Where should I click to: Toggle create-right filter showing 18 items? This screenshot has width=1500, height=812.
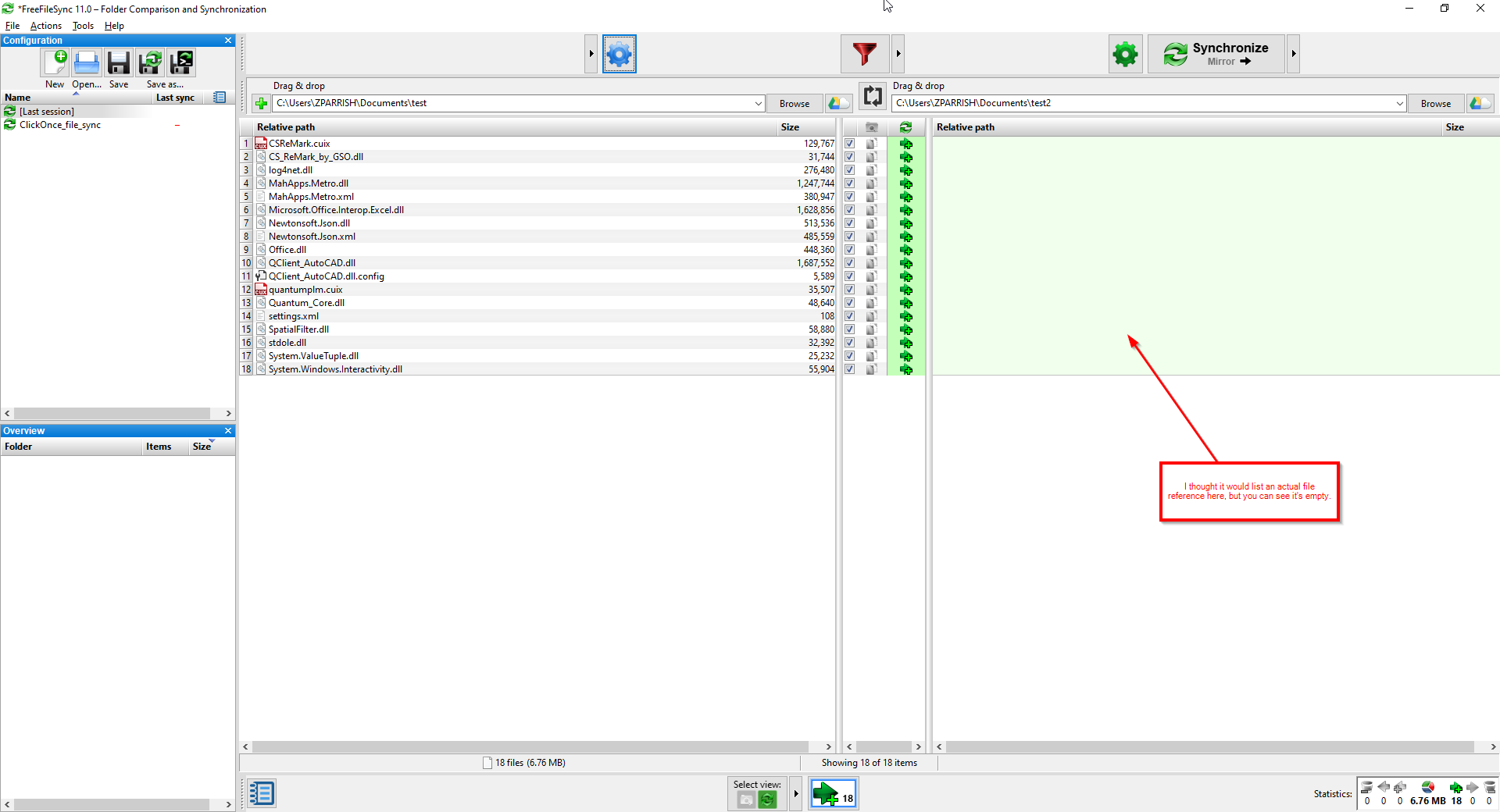click(x=834, y=794)
